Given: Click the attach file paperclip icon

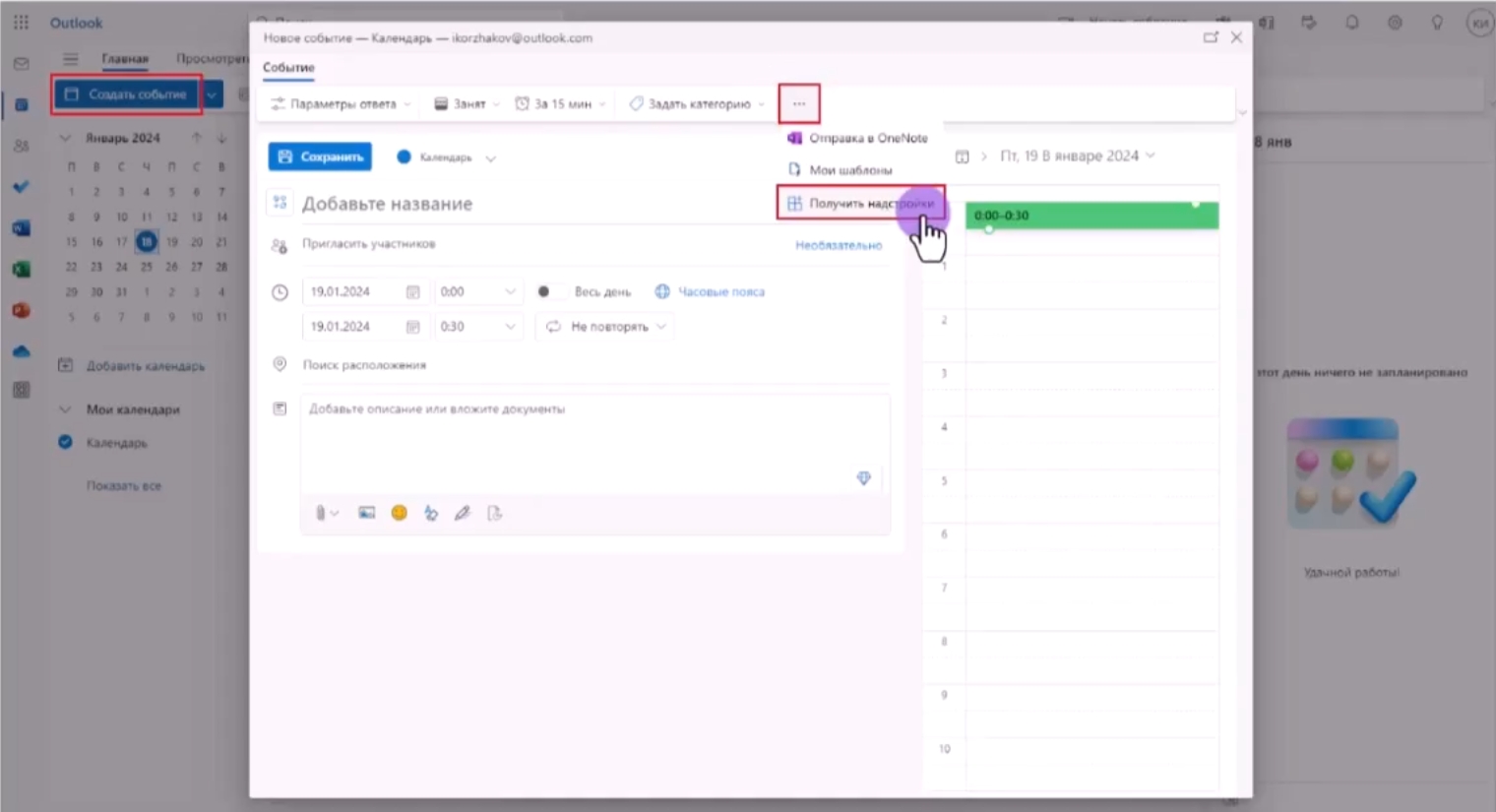Looking at the screenshot, I should [x=321, y=513].
